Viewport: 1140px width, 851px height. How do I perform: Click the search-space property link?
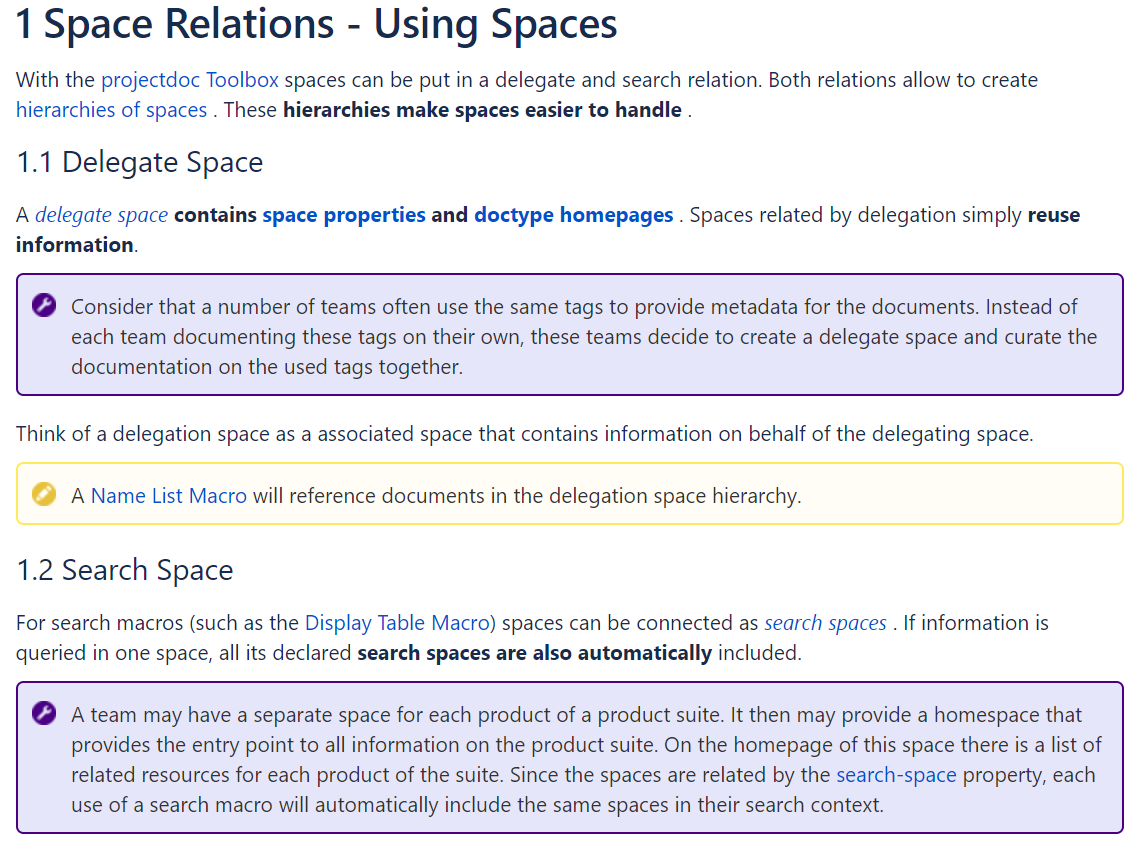pyautogui.click(x=896, y=775)
